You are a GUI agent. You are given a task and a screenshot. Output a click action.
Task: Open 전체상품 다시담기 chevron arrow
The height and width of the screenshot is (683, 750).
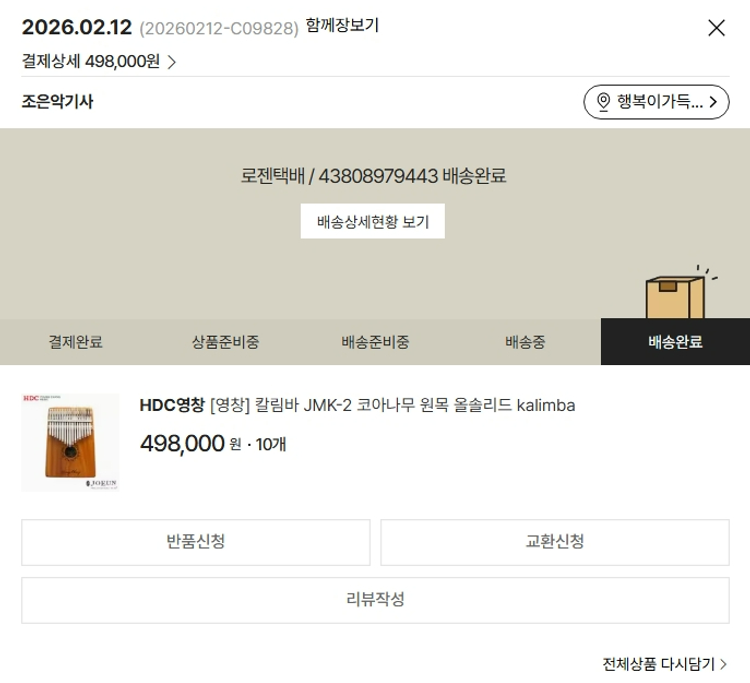(x=723, y=664)
